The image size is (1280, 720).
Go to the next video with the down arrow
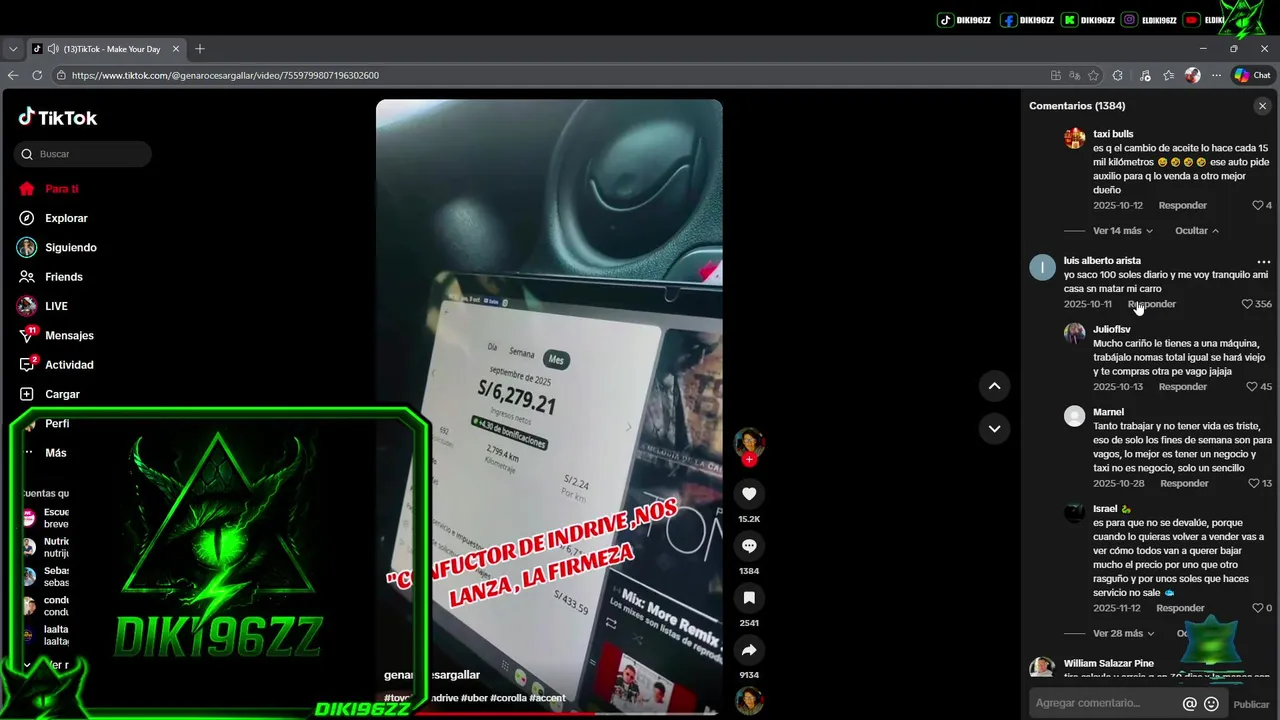(x=994, y=428)
